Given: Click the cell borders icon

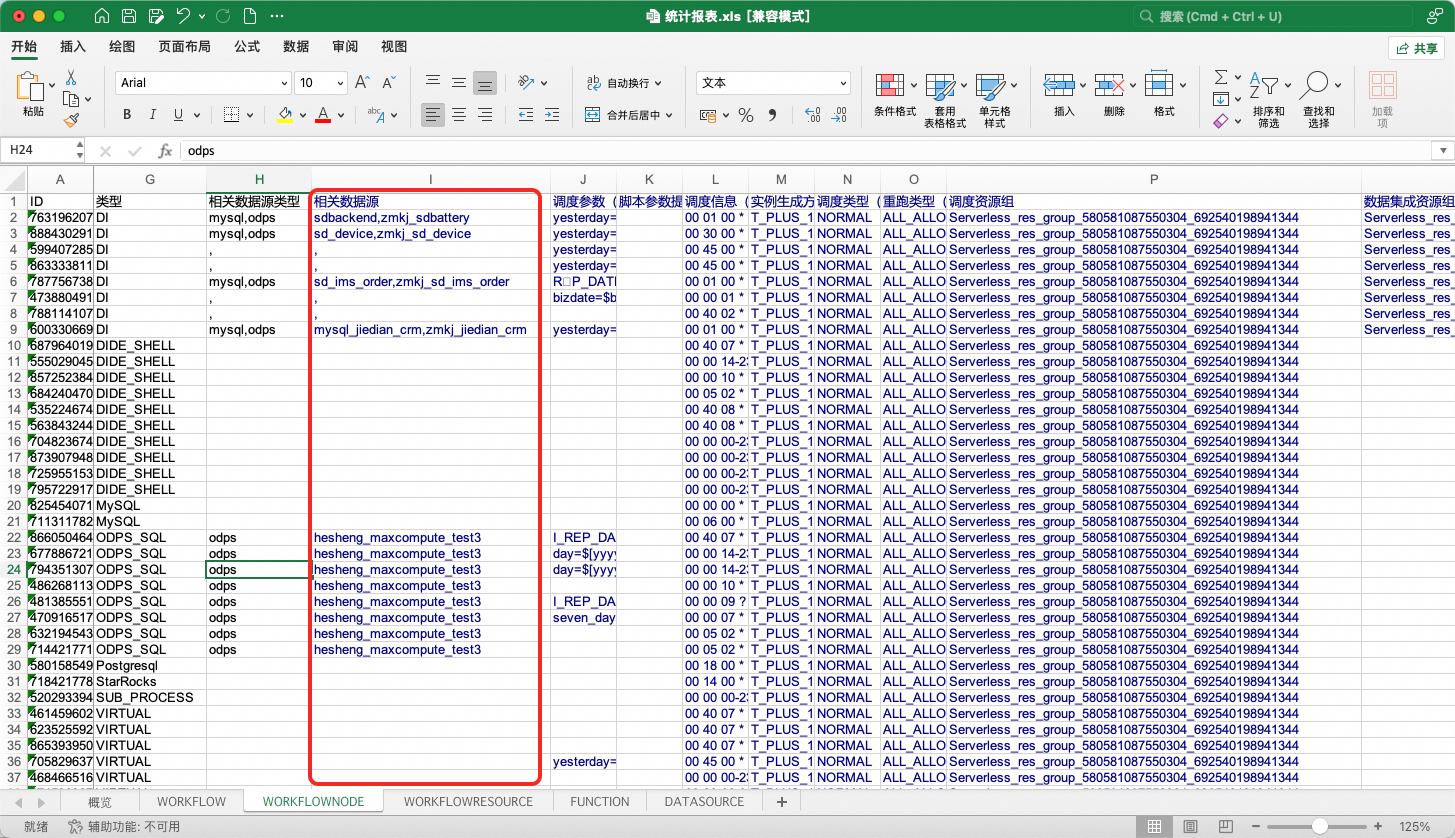Looking at the screenshot, I should click(x=231, y=115).
